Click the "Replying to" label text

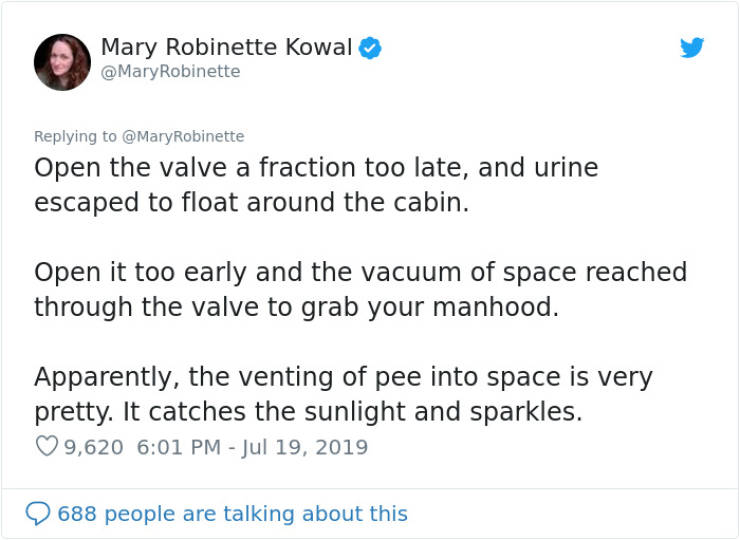[75, 136]
